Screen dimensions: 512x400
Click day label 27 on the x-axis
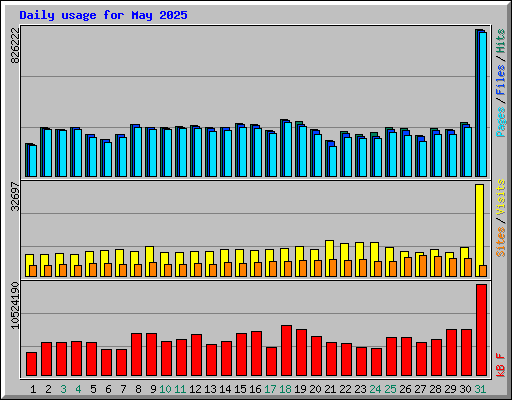click(x=420, y=389)
